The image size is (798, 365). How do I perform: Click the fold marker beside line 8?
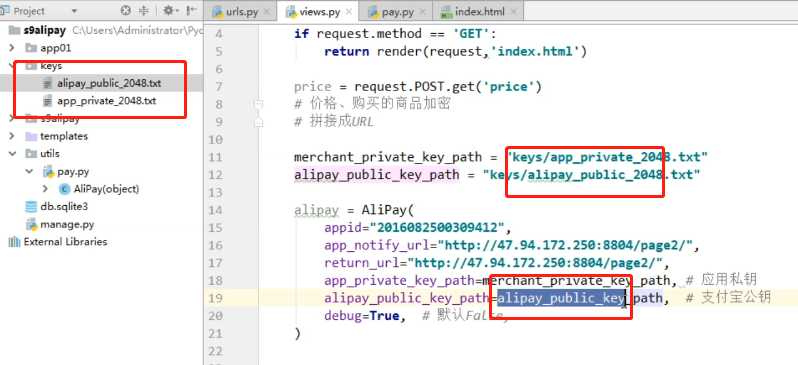(259, 104)
